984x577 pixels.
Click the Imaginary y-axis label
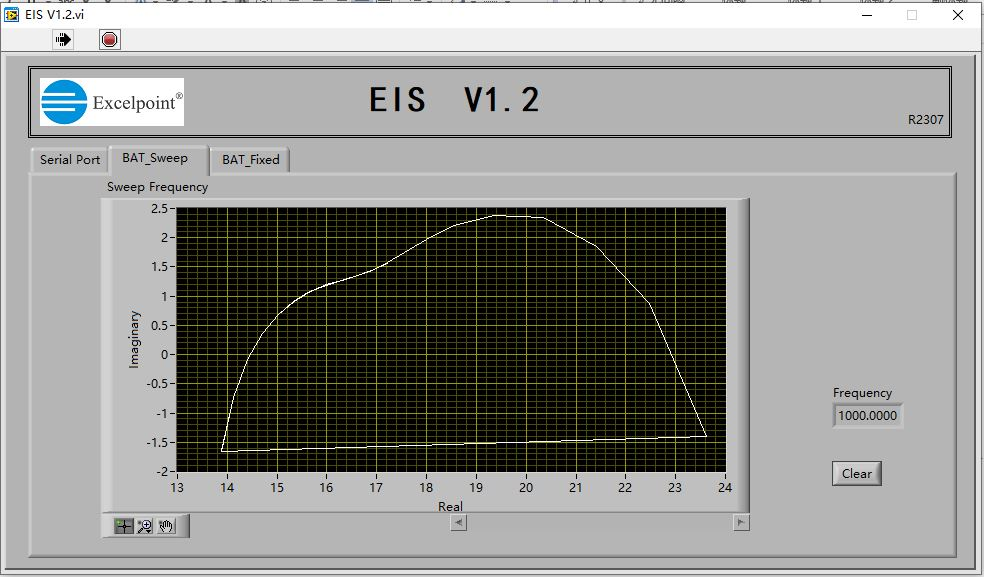135,340
